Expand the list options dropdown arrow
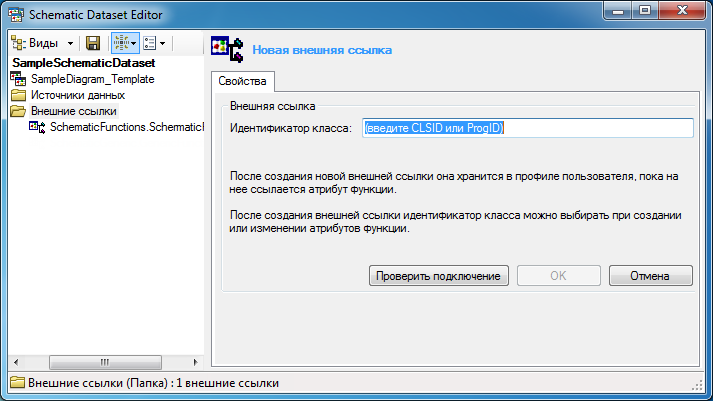The width and height of the screenshot is (713, 401). coord(162,44)
